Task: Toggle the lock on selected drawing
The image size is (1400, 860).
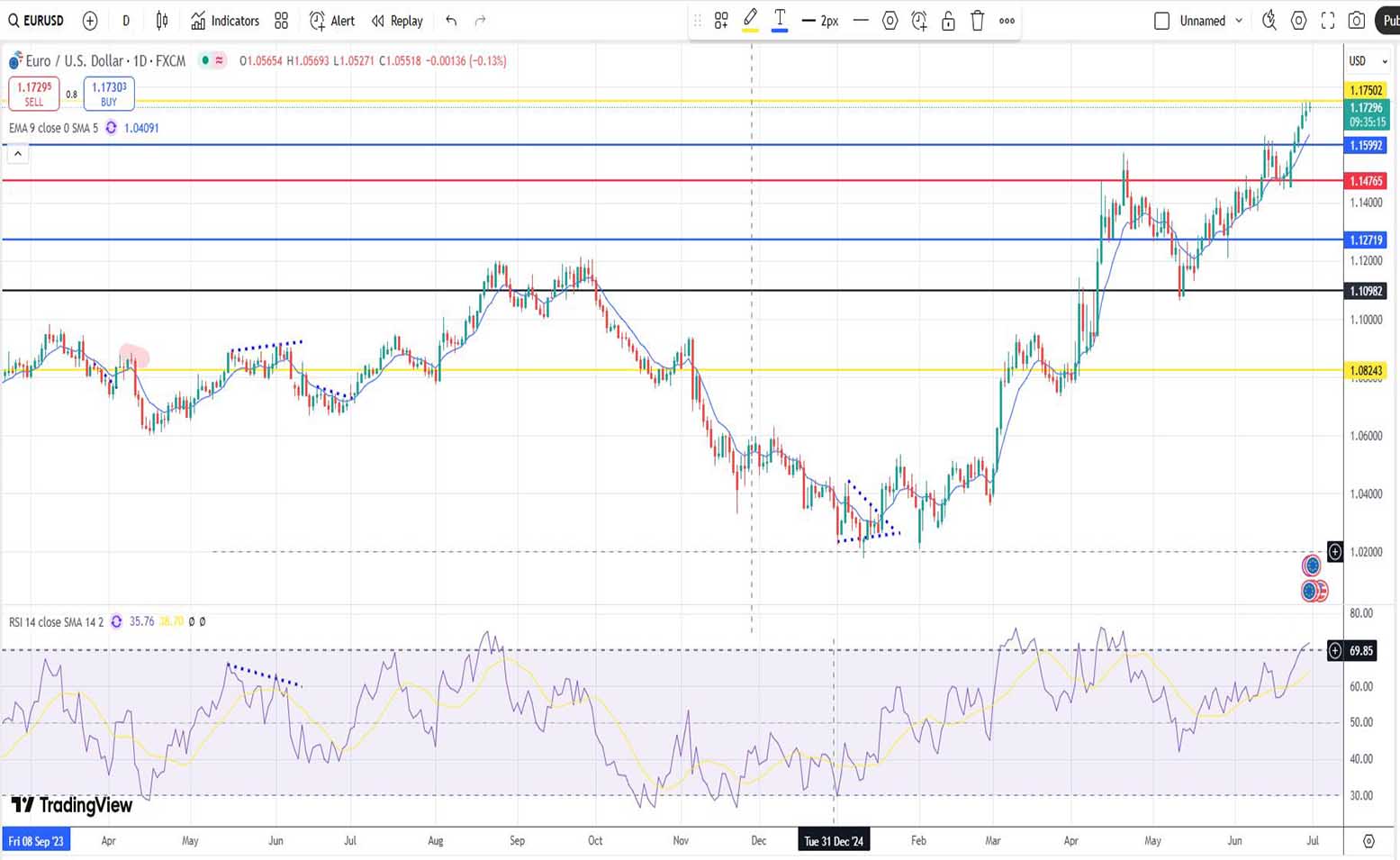Action: [x=948, y=21]
